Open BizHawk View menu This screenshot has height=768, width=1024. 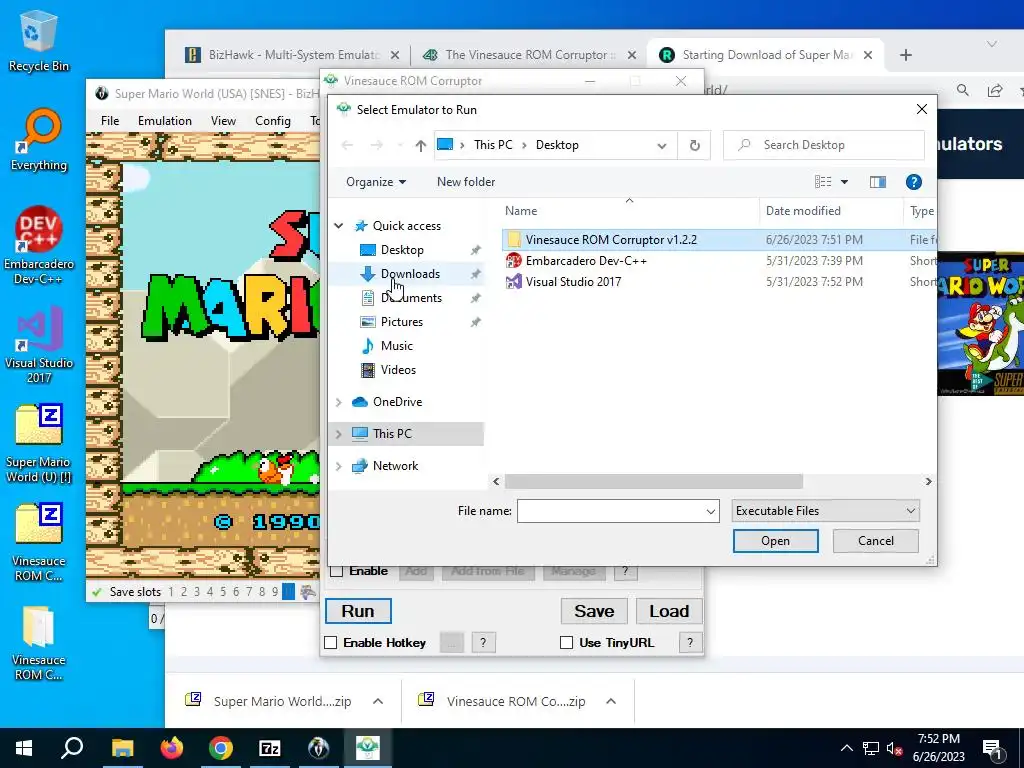coord(223,121)
